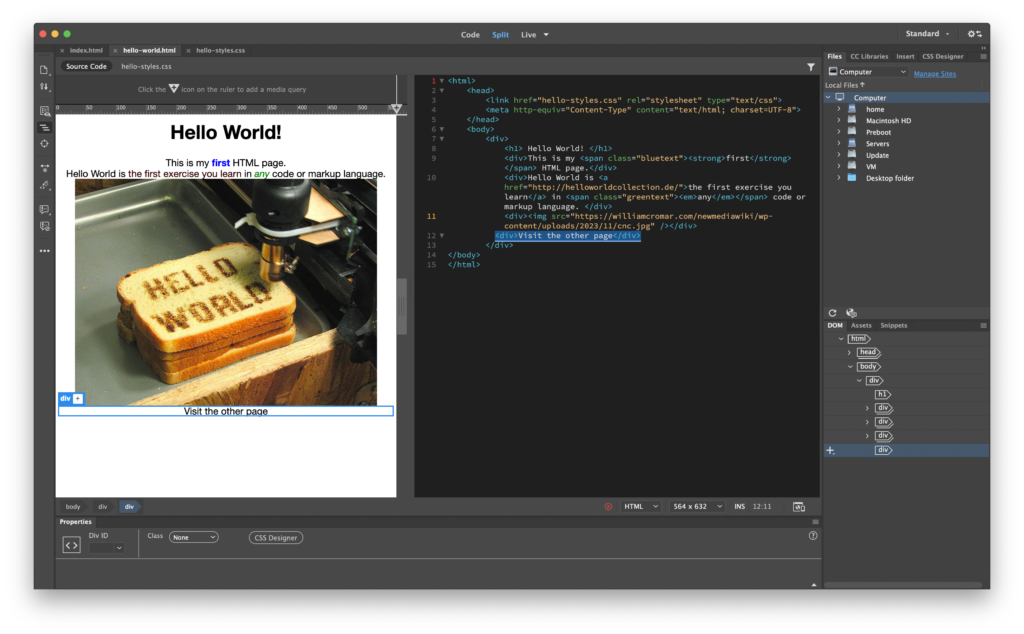Open the 564 x 632 window size dropdown
The height and width of the screenshot is (634, 1024).
[697, 507]
